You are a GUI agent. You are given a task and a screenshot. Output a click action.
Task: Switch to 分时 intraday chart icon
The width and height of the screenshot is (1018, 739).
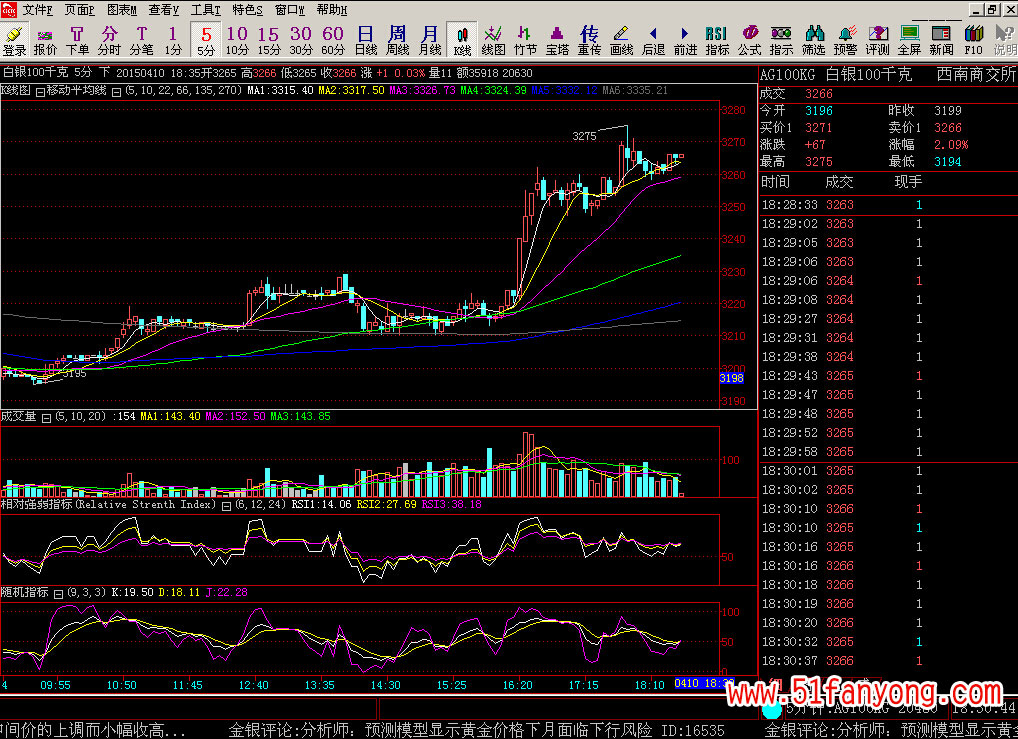(x=109, y=40)
